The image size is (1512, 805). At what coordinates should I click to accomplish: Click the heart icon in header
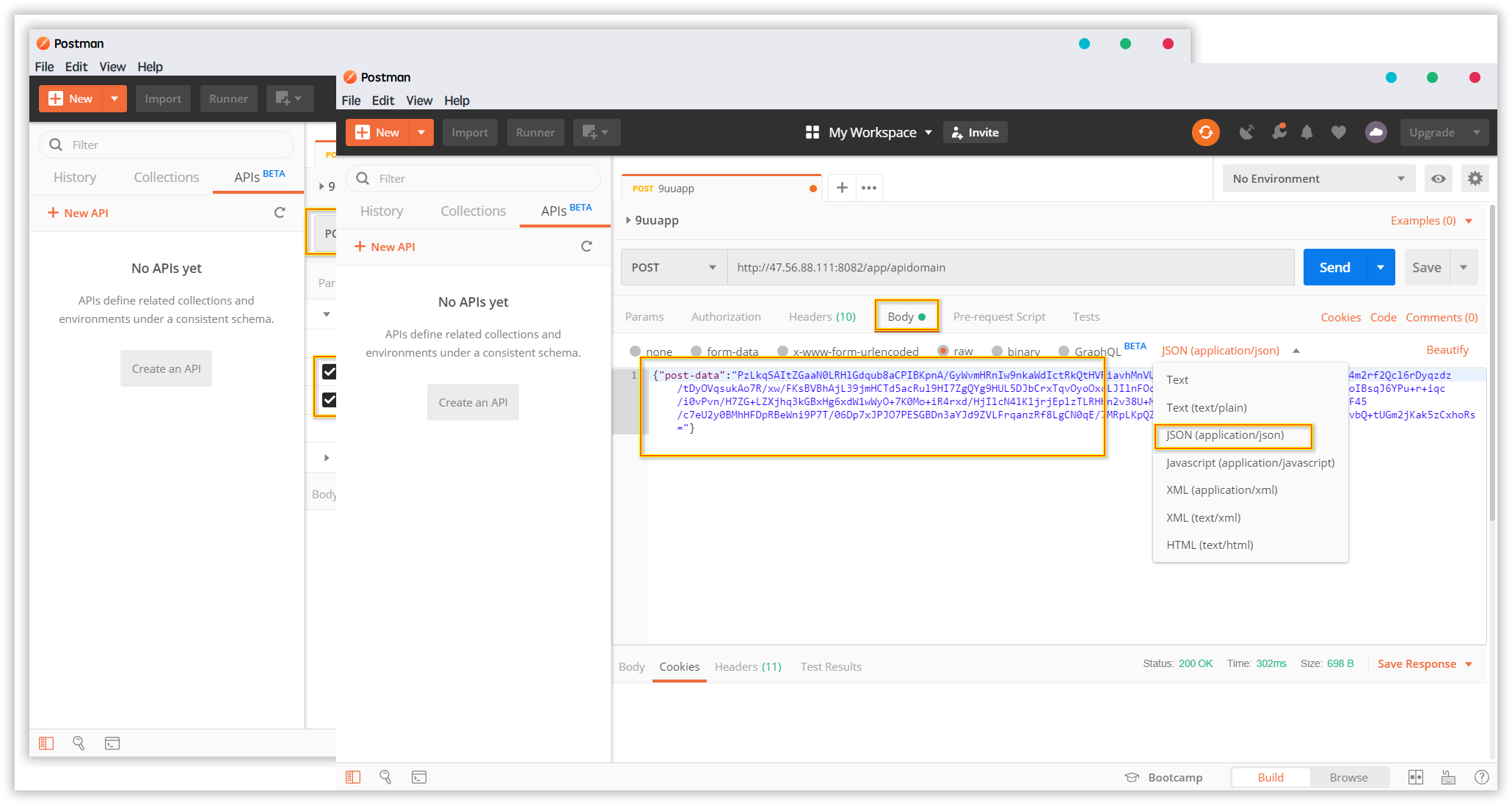tap(1339, 133)
